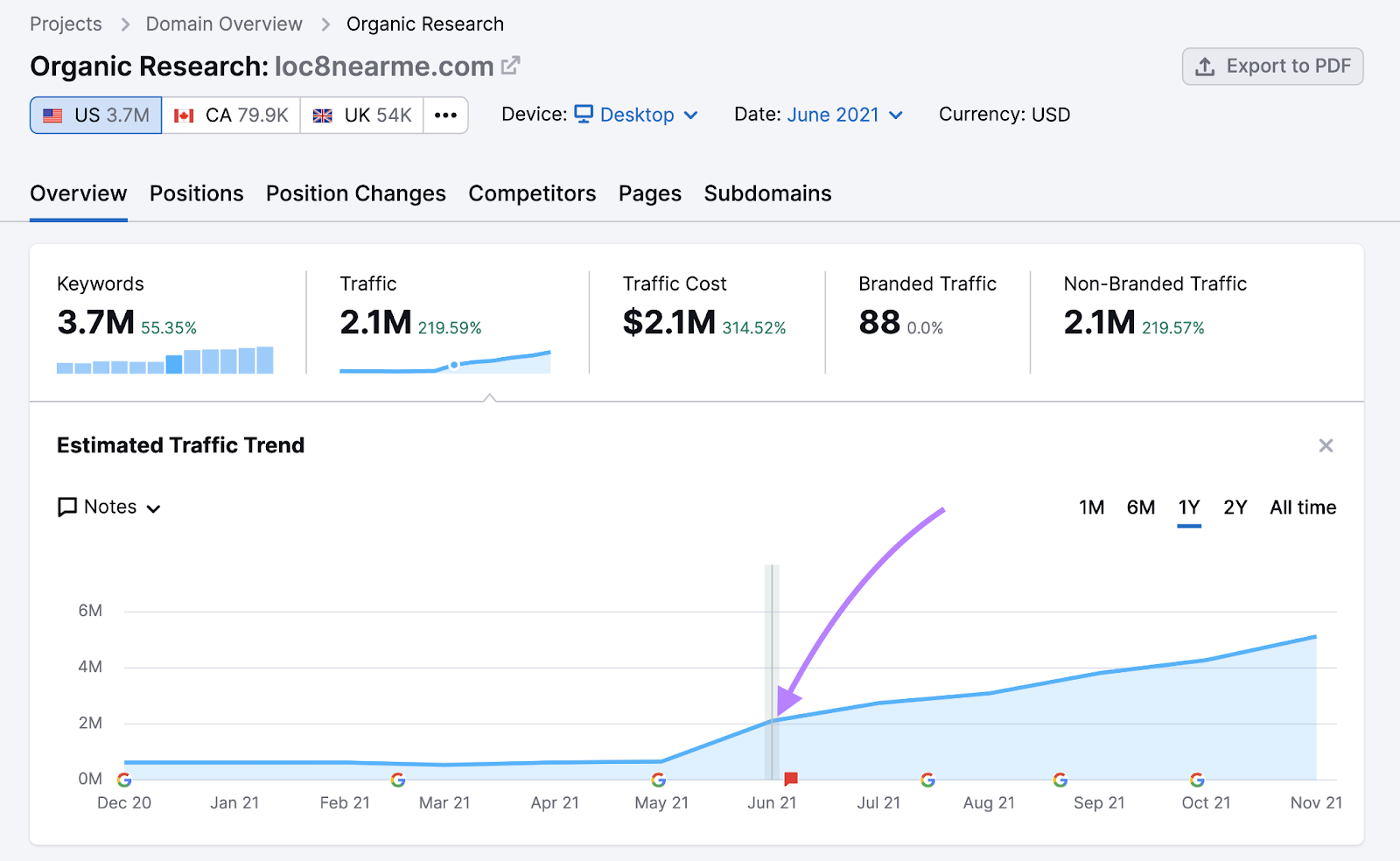Viewport: 1400px width, 861px height.
Task: Select the US flag country filter
Action: [94, 115]
